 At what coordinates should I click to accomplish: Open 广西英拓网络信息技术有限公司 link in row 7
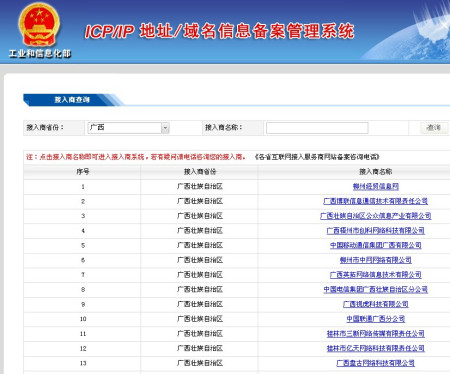pyautogui.click(x=376, y=275)
